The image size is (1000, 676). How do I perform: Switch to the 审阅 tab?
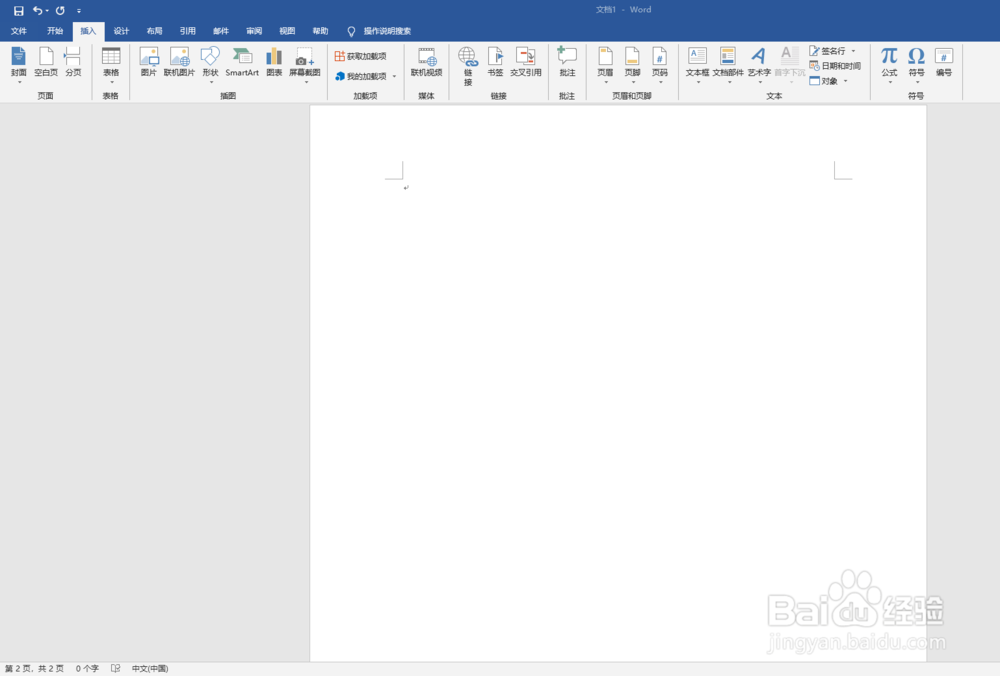coord(254,31)
